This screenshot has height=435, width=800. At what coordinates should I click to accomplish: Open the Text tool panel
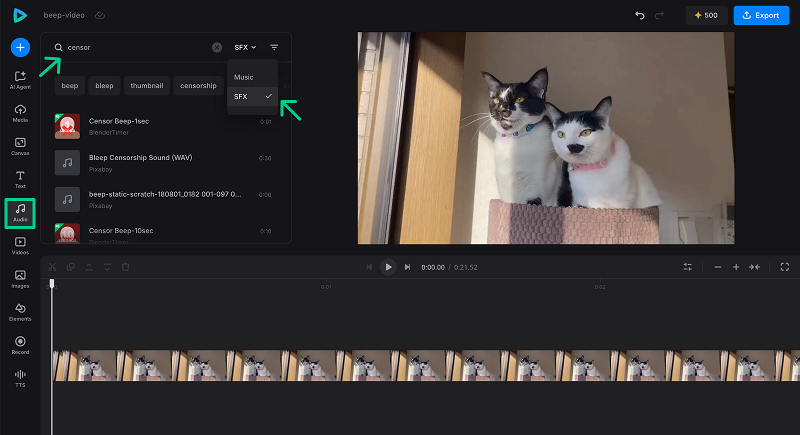pyautogui.click(x=20, y=180)
